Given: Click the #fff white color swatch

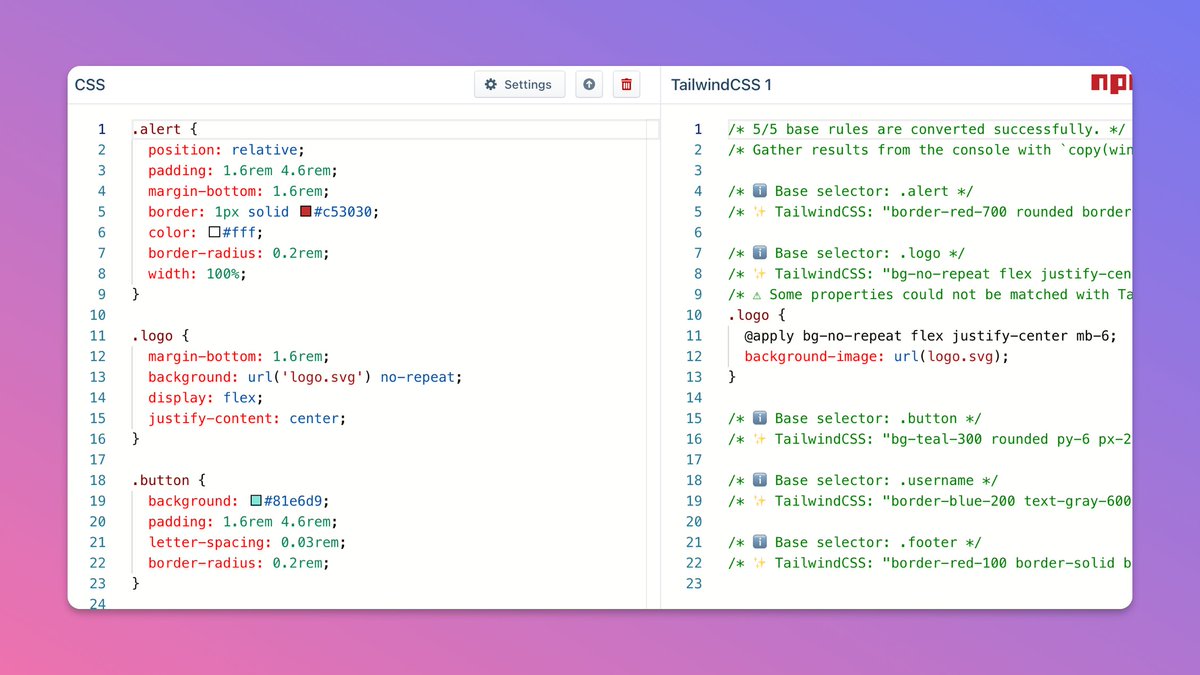Looking at the screenshot, I should pyautogui.click(x=214, y=232).
